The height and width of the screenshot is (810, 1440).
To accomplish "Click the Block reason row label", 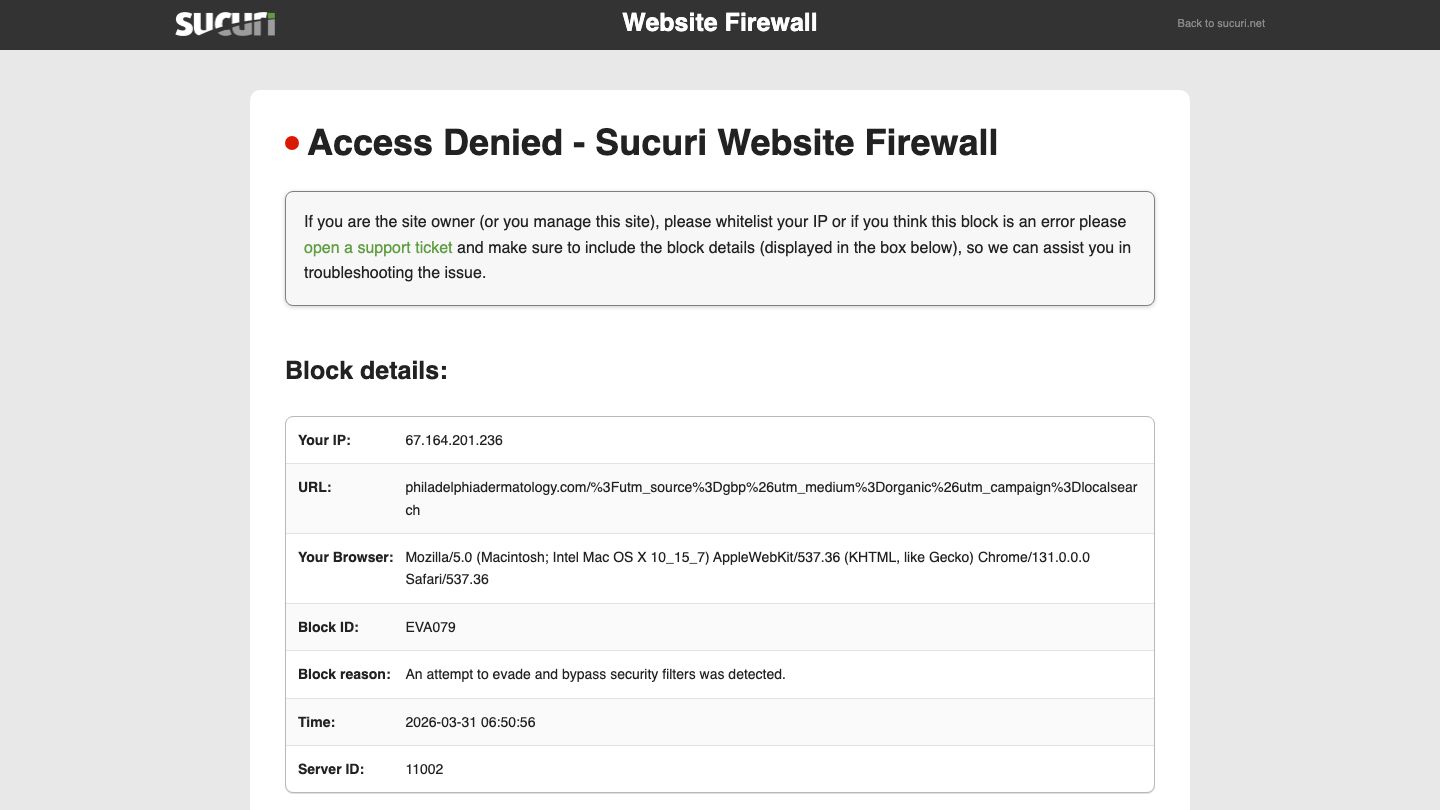I will [344, 674].
